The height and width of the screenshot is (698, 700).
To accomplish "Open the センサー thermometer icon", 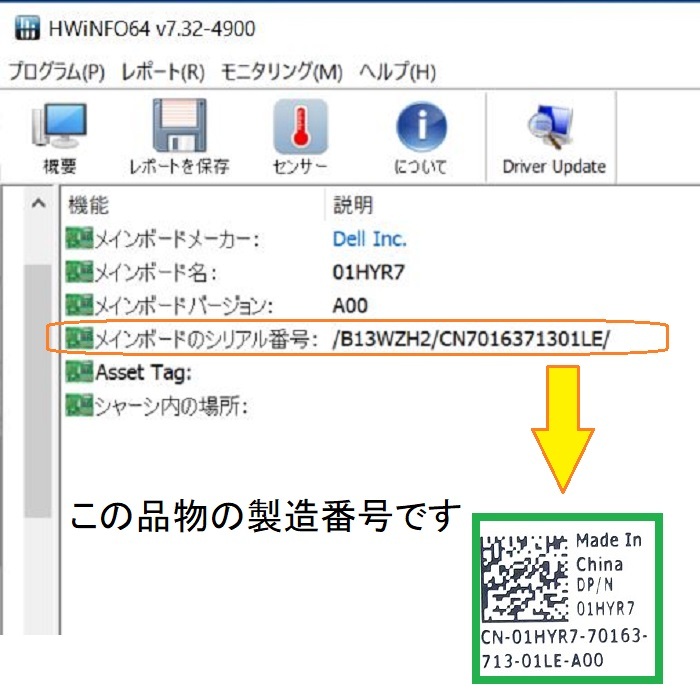I will click(300, 127).
